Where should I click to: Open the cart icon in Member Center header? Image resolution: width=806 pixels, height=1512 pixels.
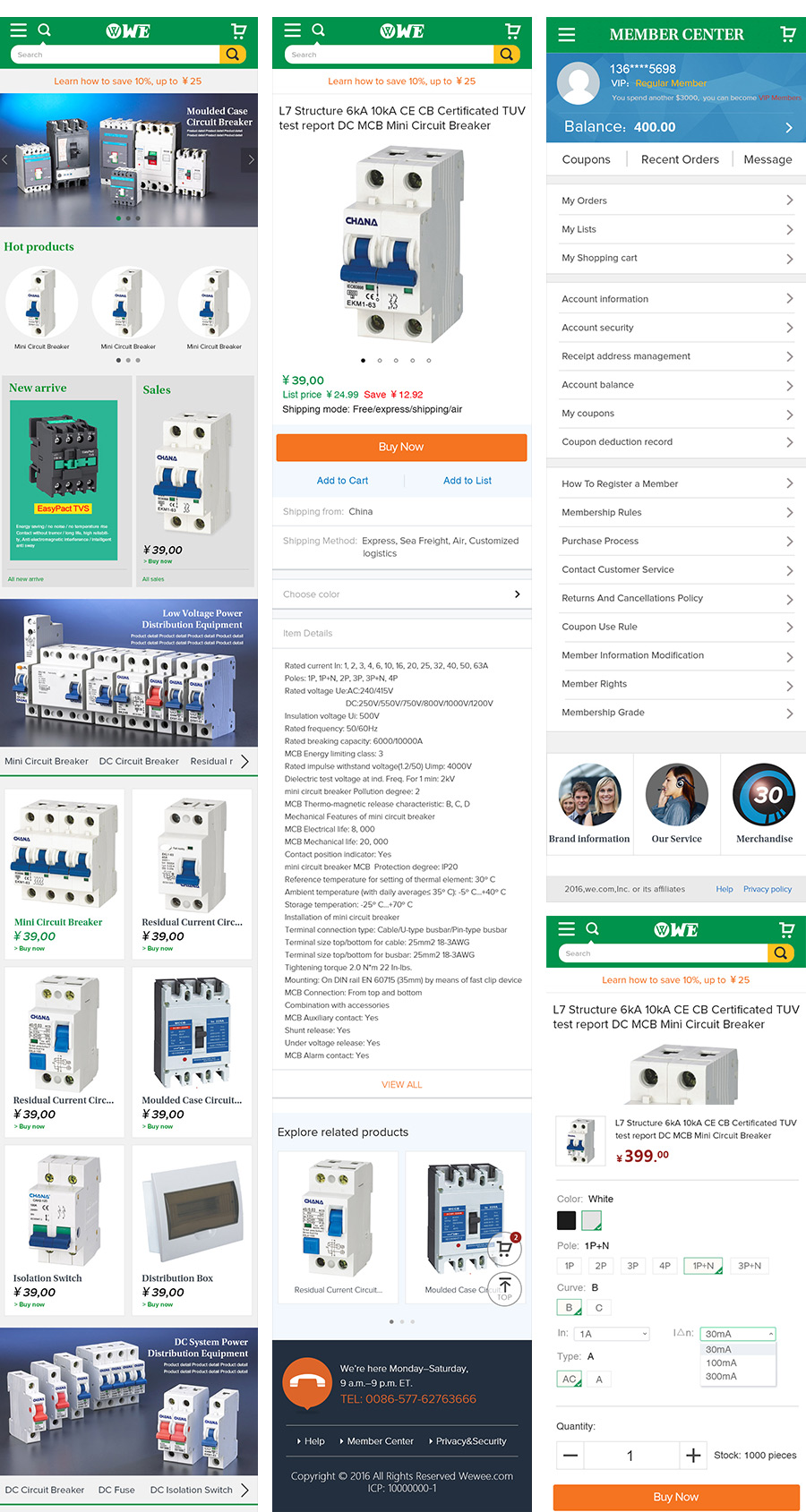(x=787, y=34)
